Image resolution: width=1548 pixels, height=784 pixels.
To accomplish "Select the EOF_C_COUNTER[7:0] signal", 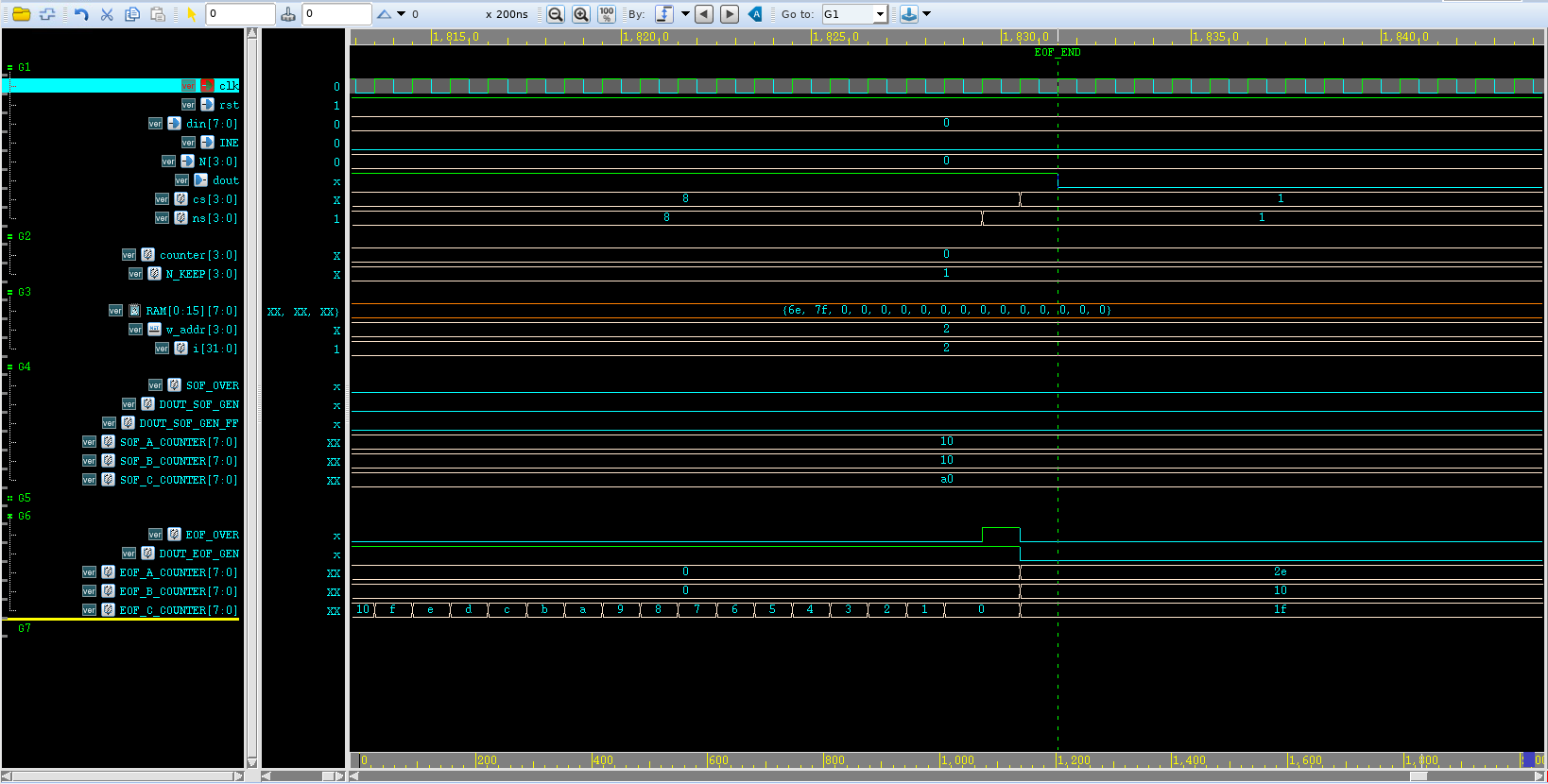I will click(x=179, y=610).
